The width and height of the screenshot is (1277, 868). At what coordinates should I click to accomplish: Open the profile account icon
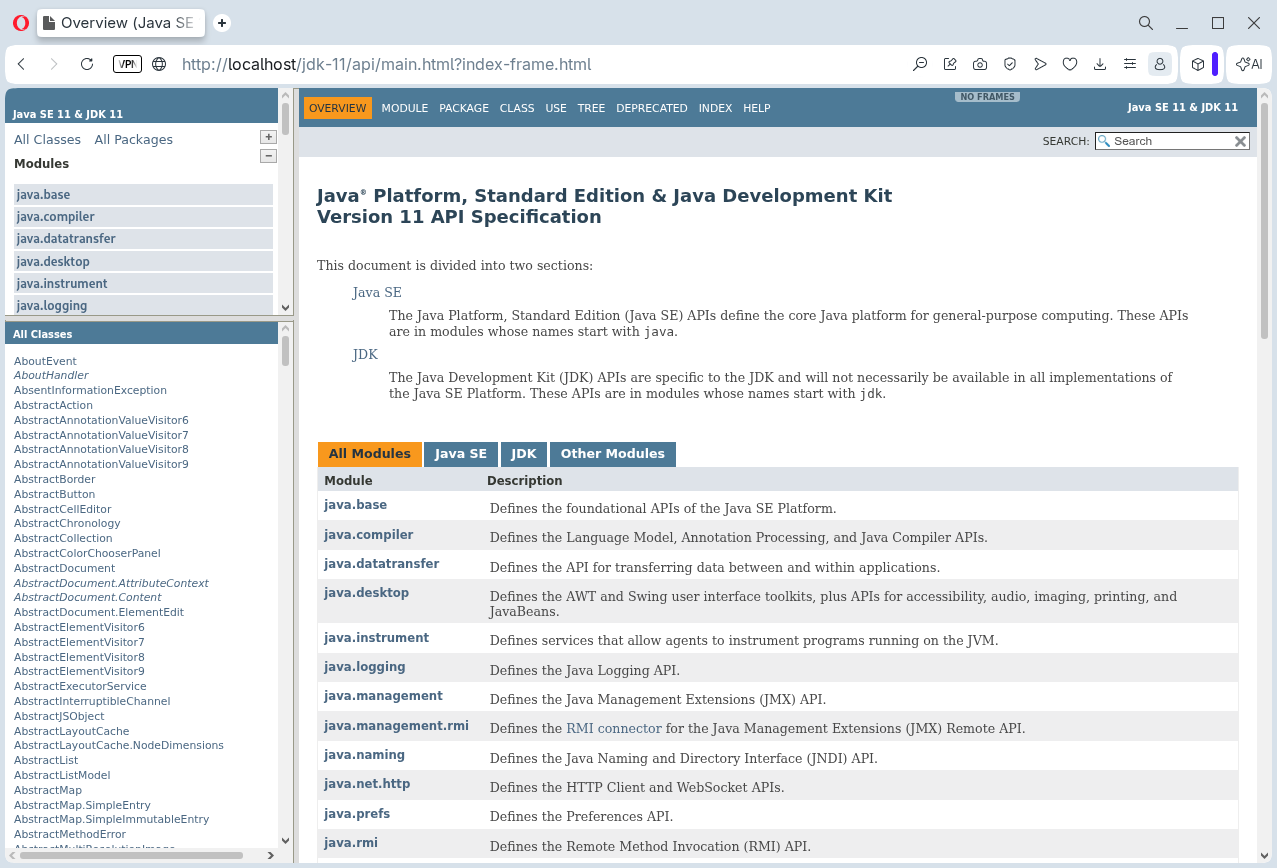click(1160, 64)
